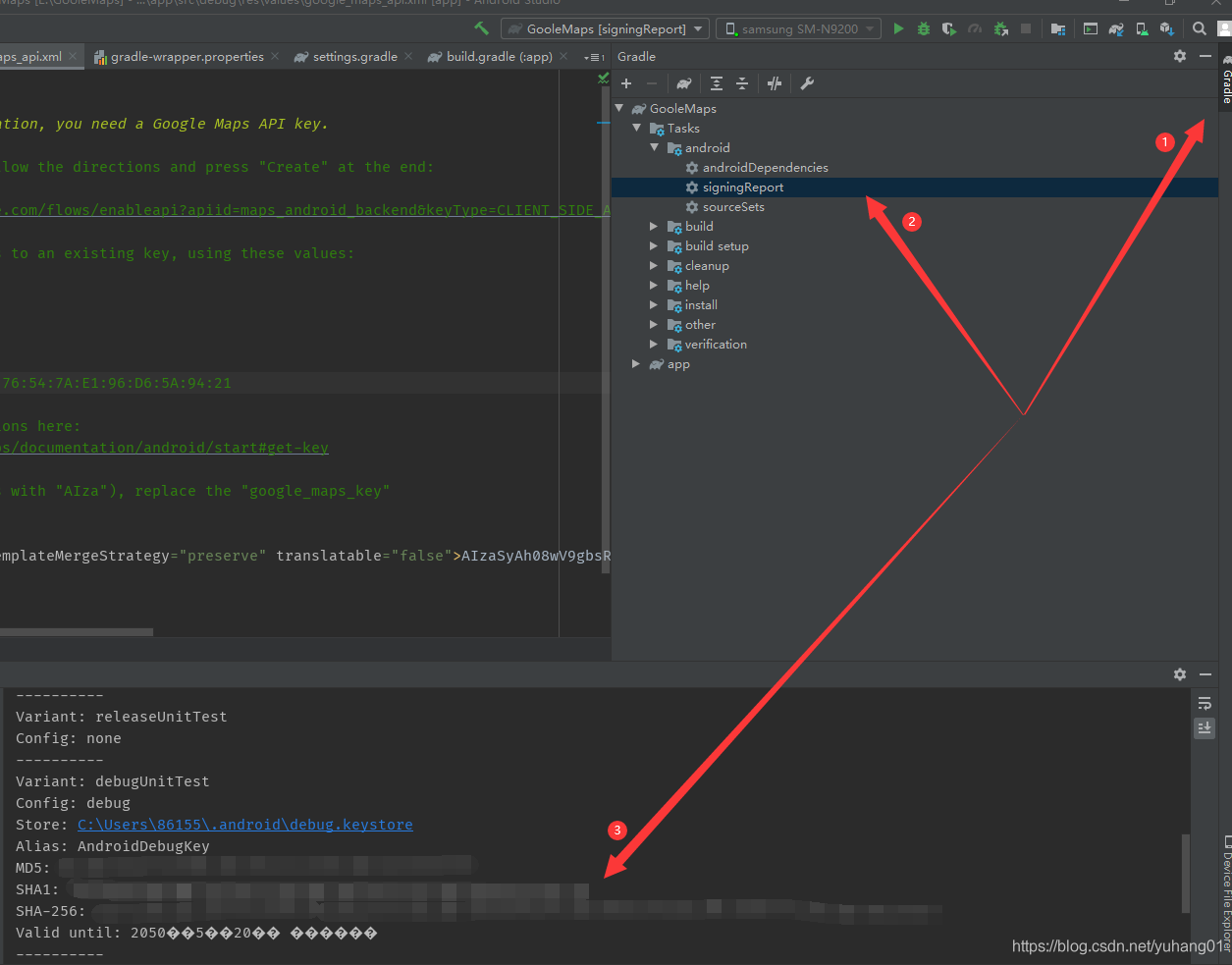Click the minus icon in Gradle toolbar

pos(652,83)
